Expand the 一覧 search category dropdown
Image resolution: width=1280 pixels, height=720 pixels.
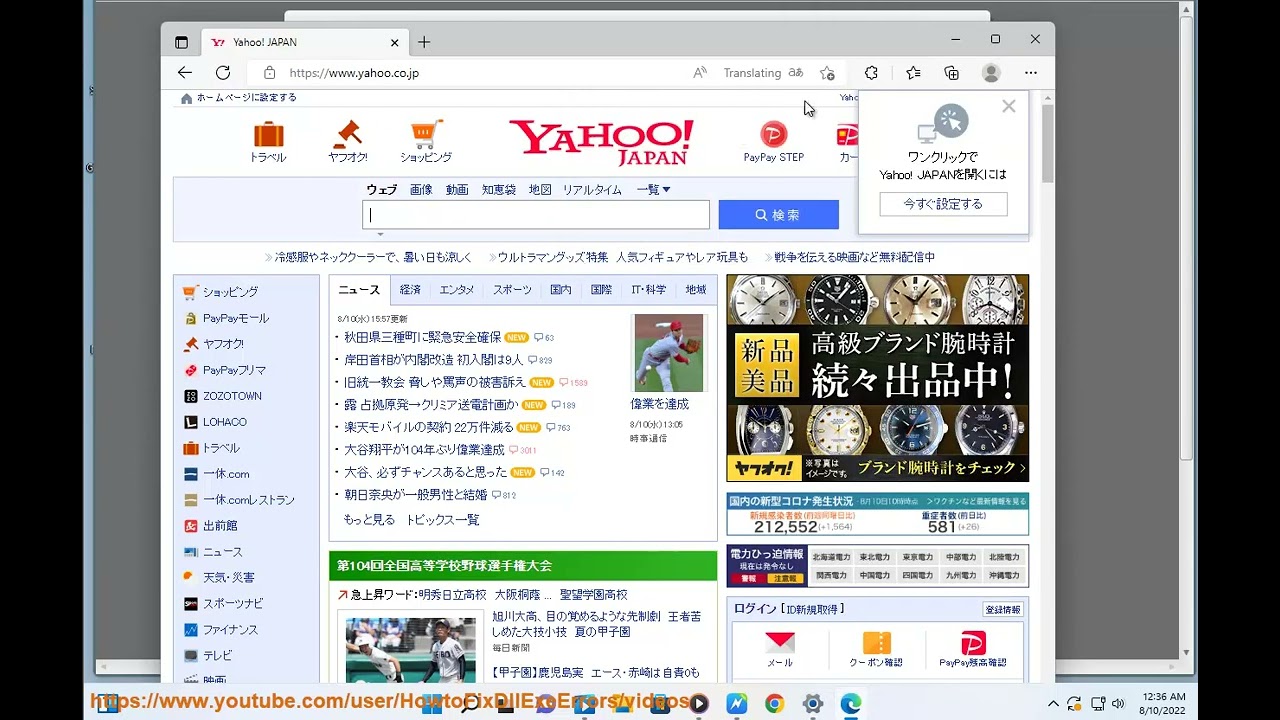(653, 190)
